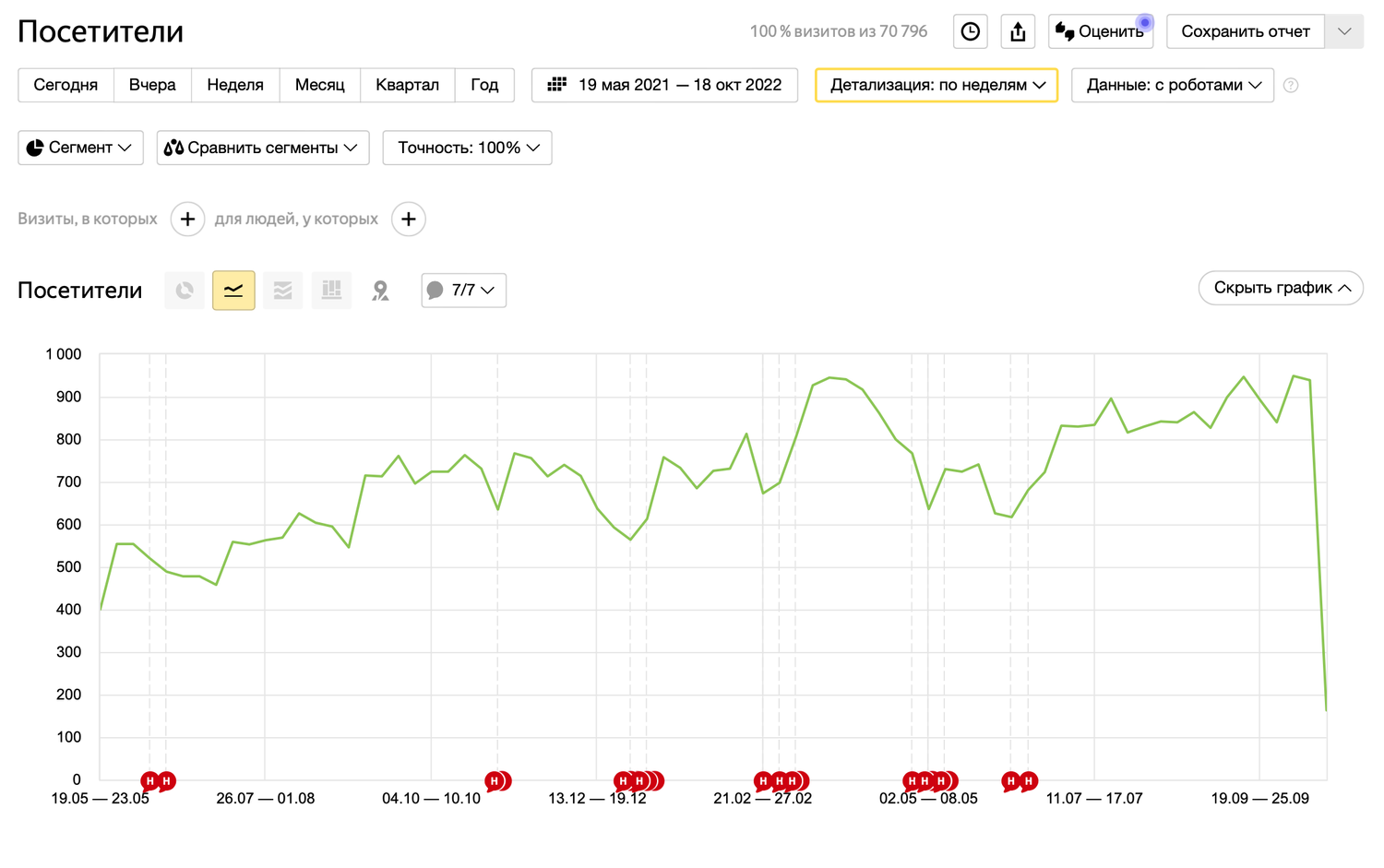The image size is (1384, 868).
Task: Switch period to Неделя
Action: (235, 85)
